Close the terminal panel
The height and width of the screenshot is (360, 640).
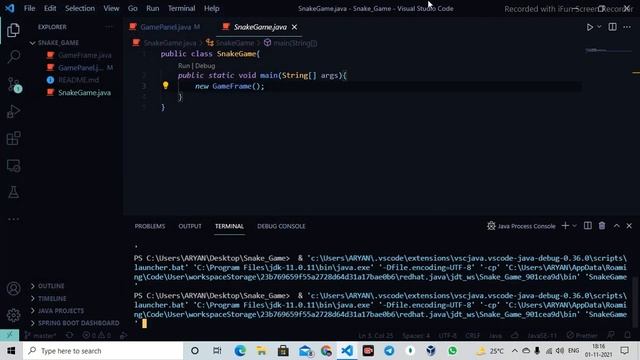(x=629, y=226)
